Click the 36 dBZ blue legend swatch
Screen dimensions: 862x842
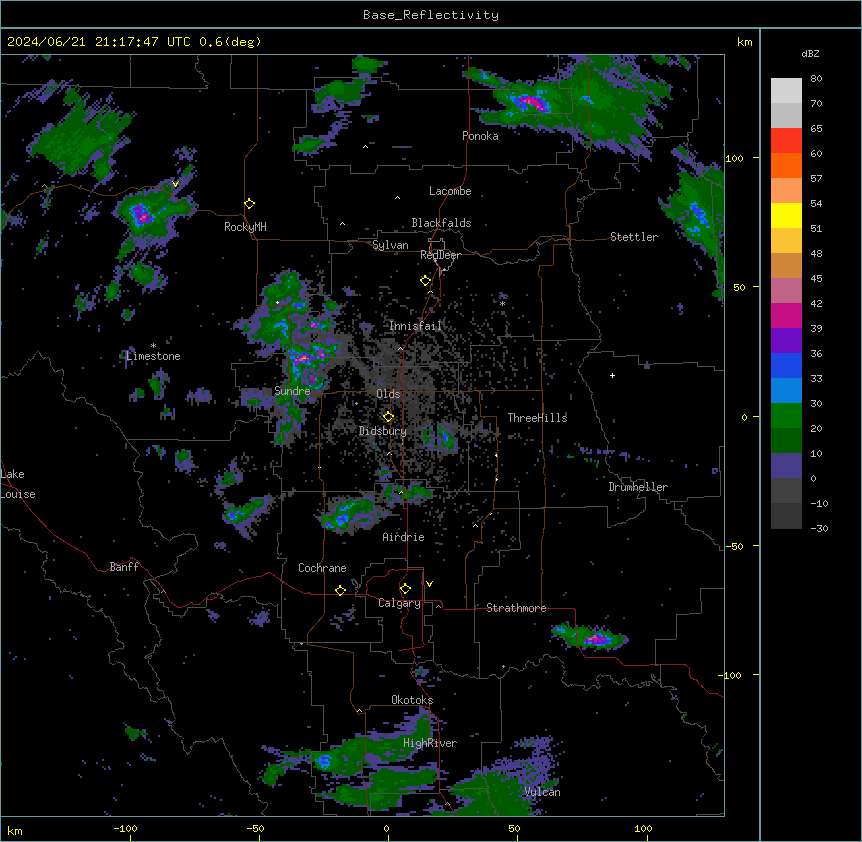pos(786,365)
